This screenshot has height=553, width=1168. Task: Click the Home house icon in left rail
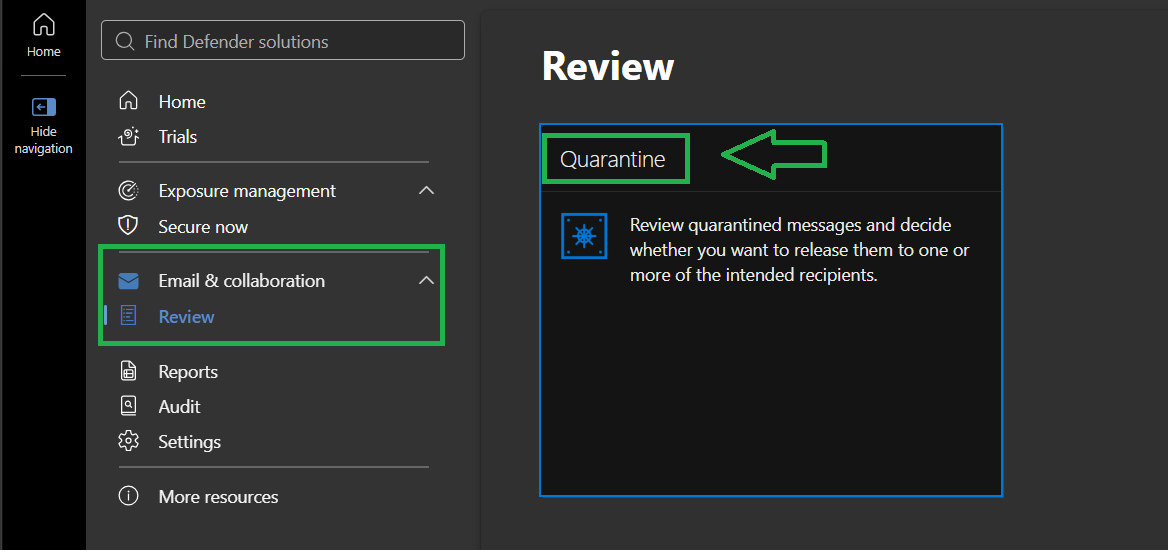[x=43, y=25]
